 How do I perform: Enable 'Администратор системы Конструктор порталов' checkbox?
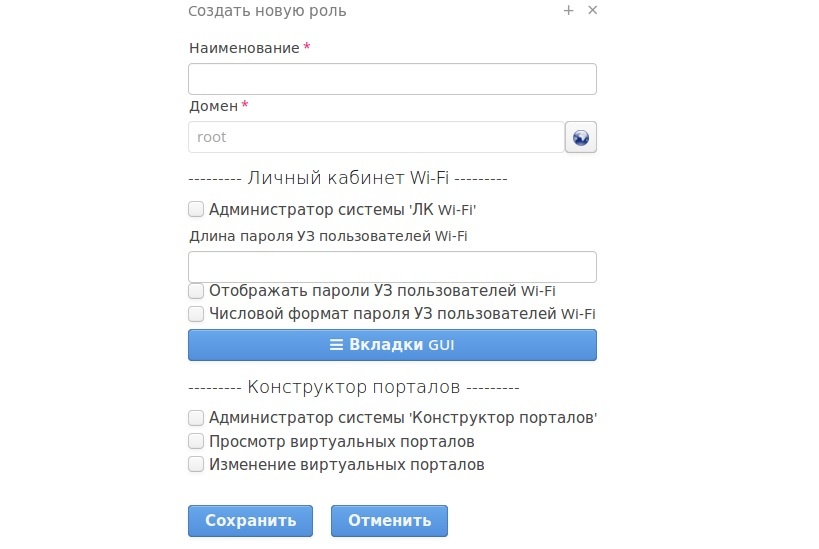196,418
